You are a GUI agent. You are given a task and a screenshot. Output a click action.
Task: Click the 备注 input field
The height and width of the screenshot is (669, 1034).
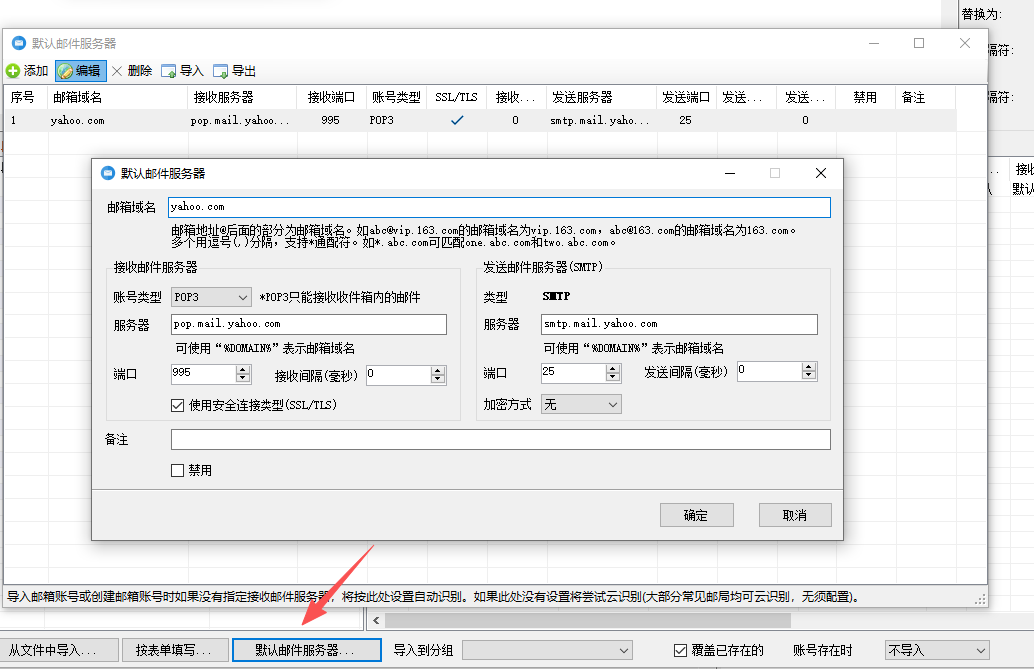(x=501, y=439)
